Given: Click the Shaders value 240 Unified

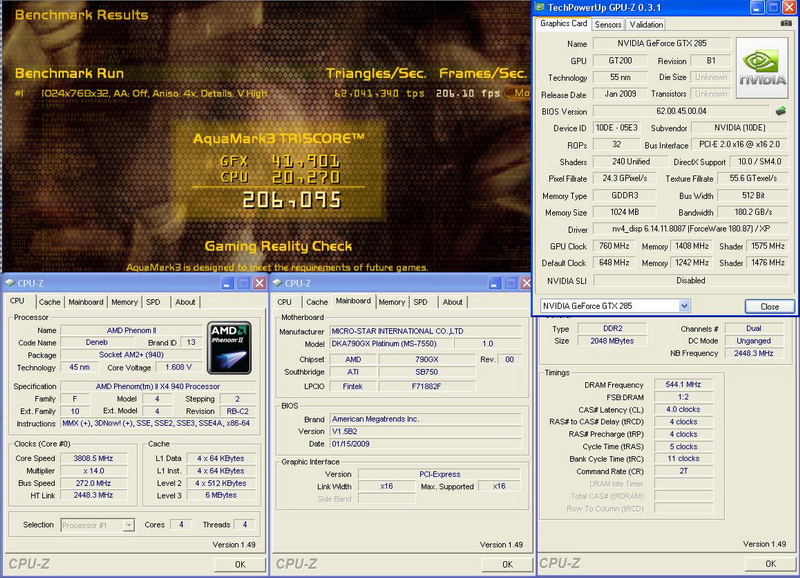Looking at the screenshot, I should [631, 161].
